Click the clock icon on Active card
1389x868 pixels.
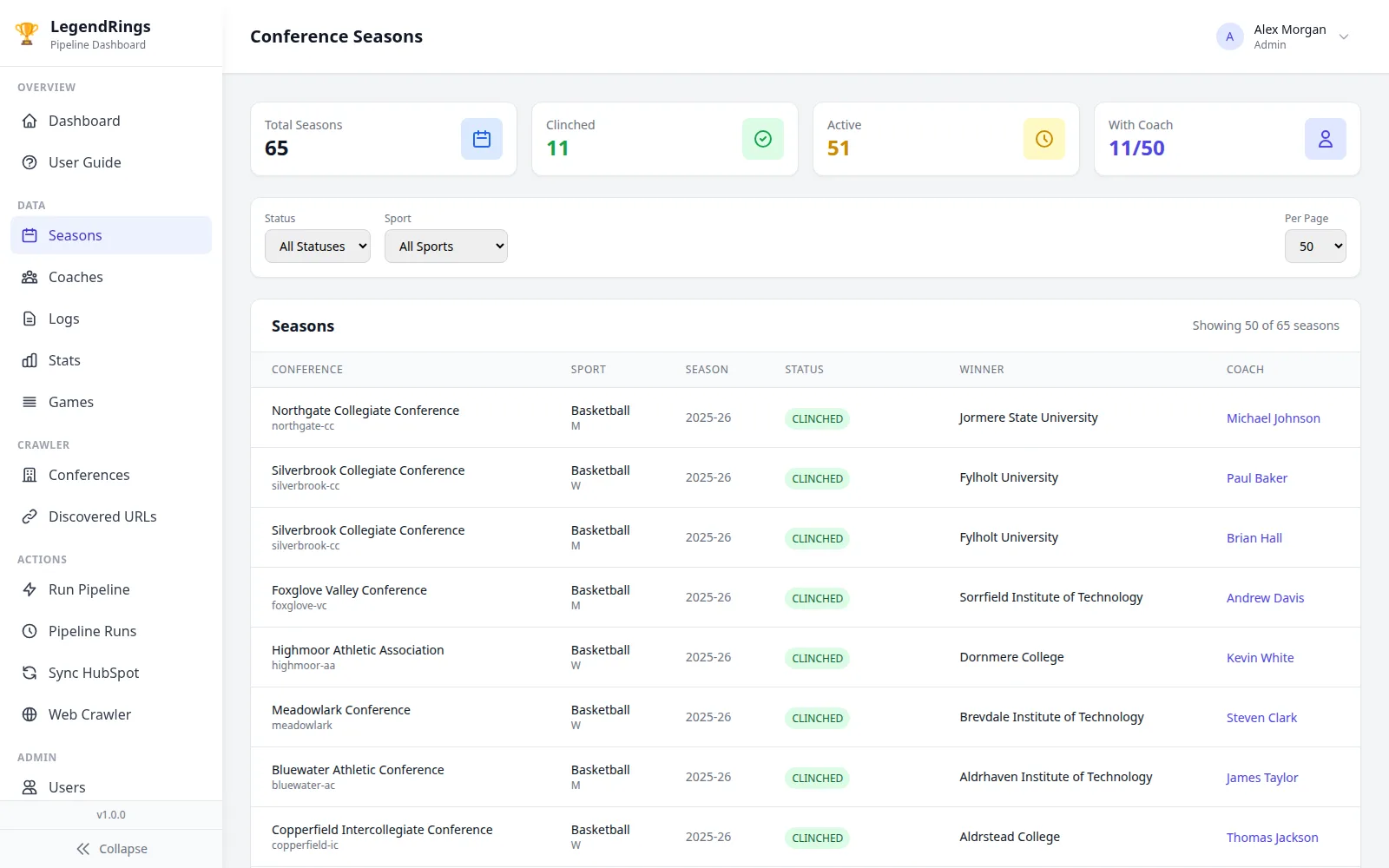tap(1044, 139)
